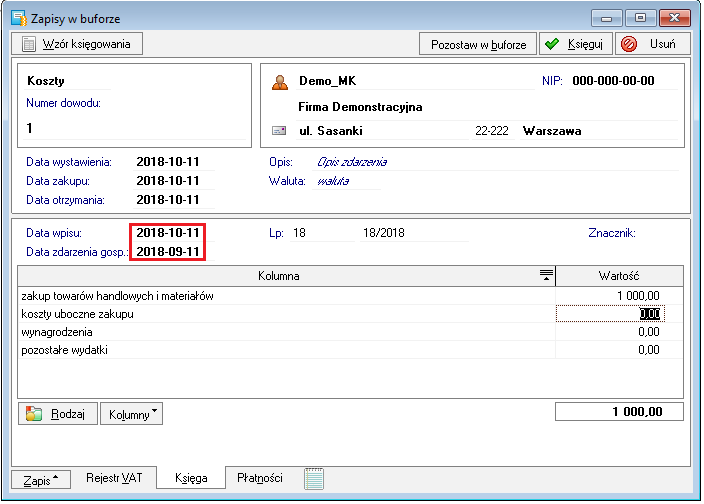
Task: Click Pozostaw w buforze button
Action: pyautogui.click(x=478, y=44)
